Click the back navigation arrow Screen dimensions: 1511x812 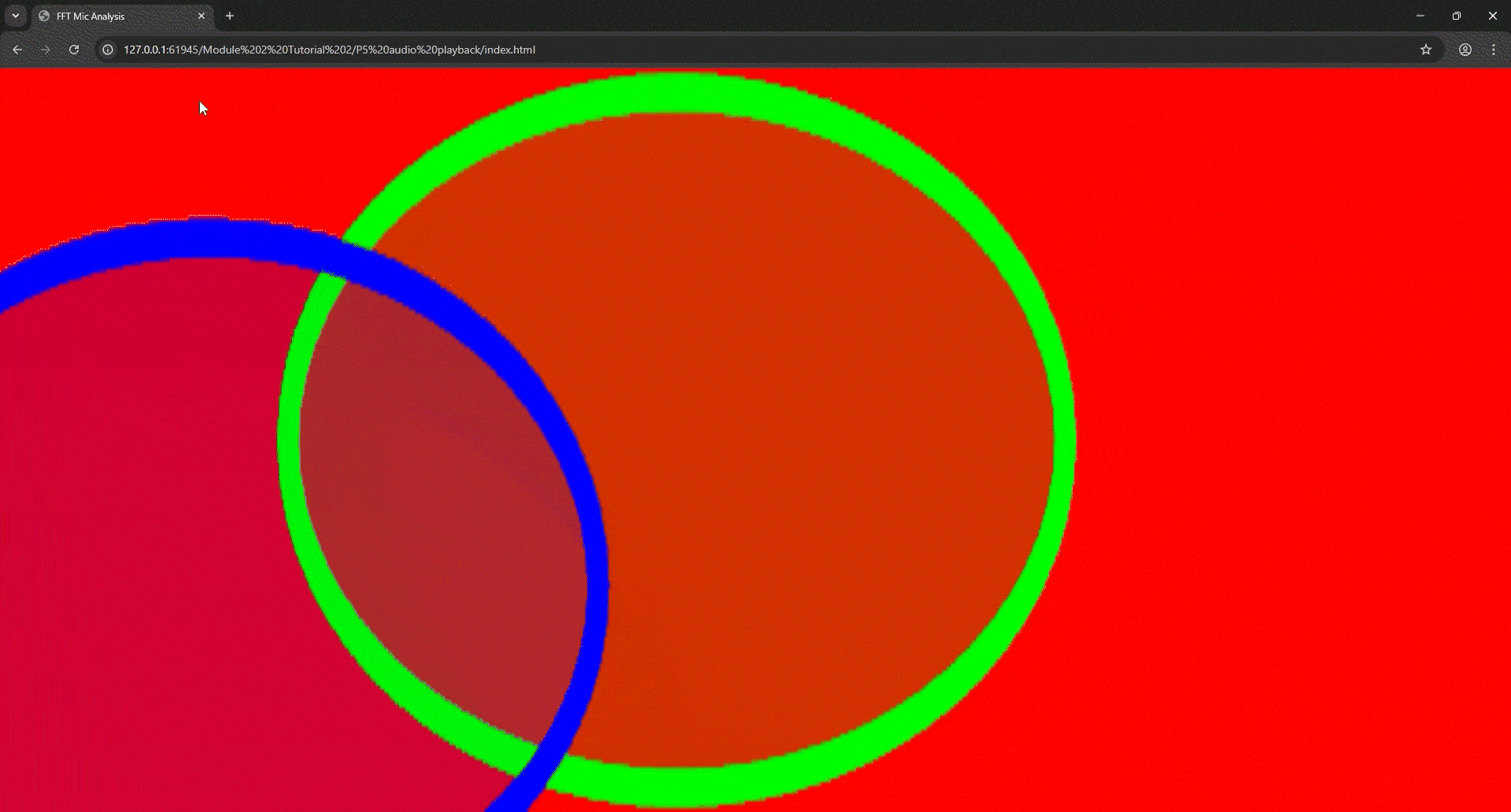[17, 49]
